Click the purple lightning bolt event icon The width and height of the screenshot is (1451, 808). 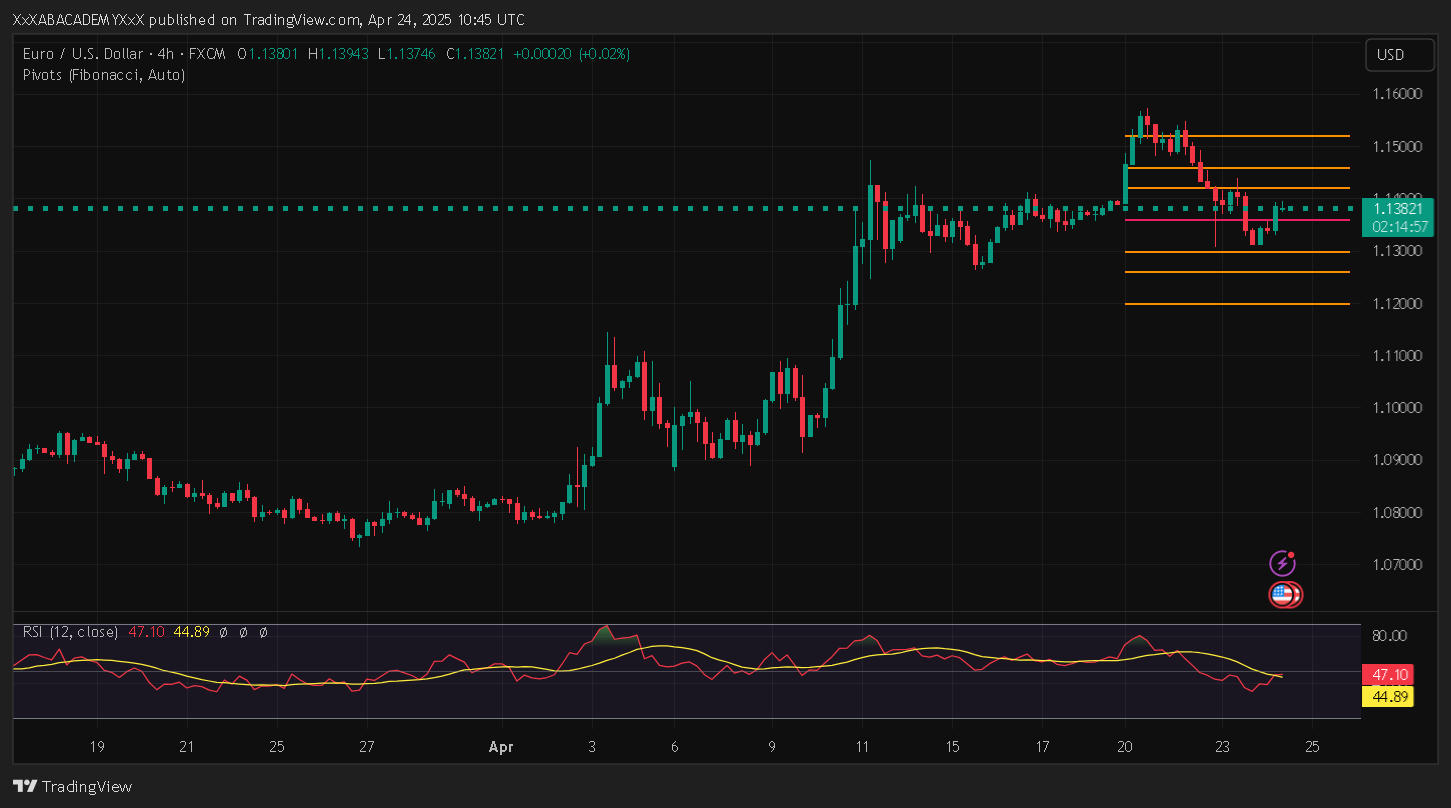1281,563
